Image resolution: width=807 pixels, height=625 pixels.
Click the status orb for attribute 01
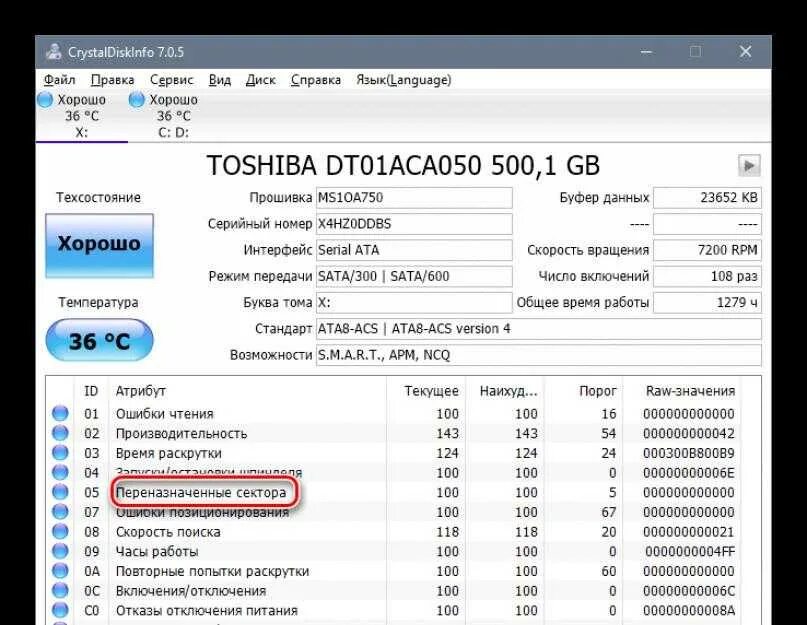click(60, 413)
